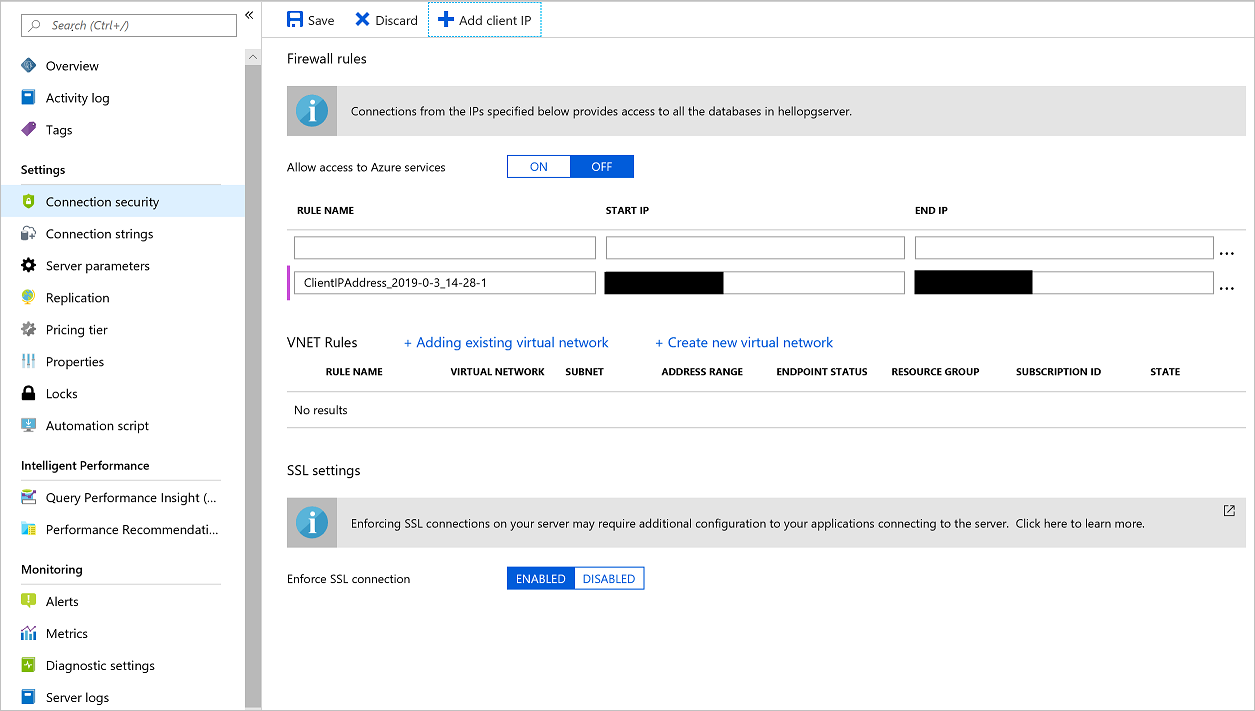Turn OFF Allow access to Azure services
Image resolution: width=1255 pixels, height=711 pixels.
pos(602,167)
